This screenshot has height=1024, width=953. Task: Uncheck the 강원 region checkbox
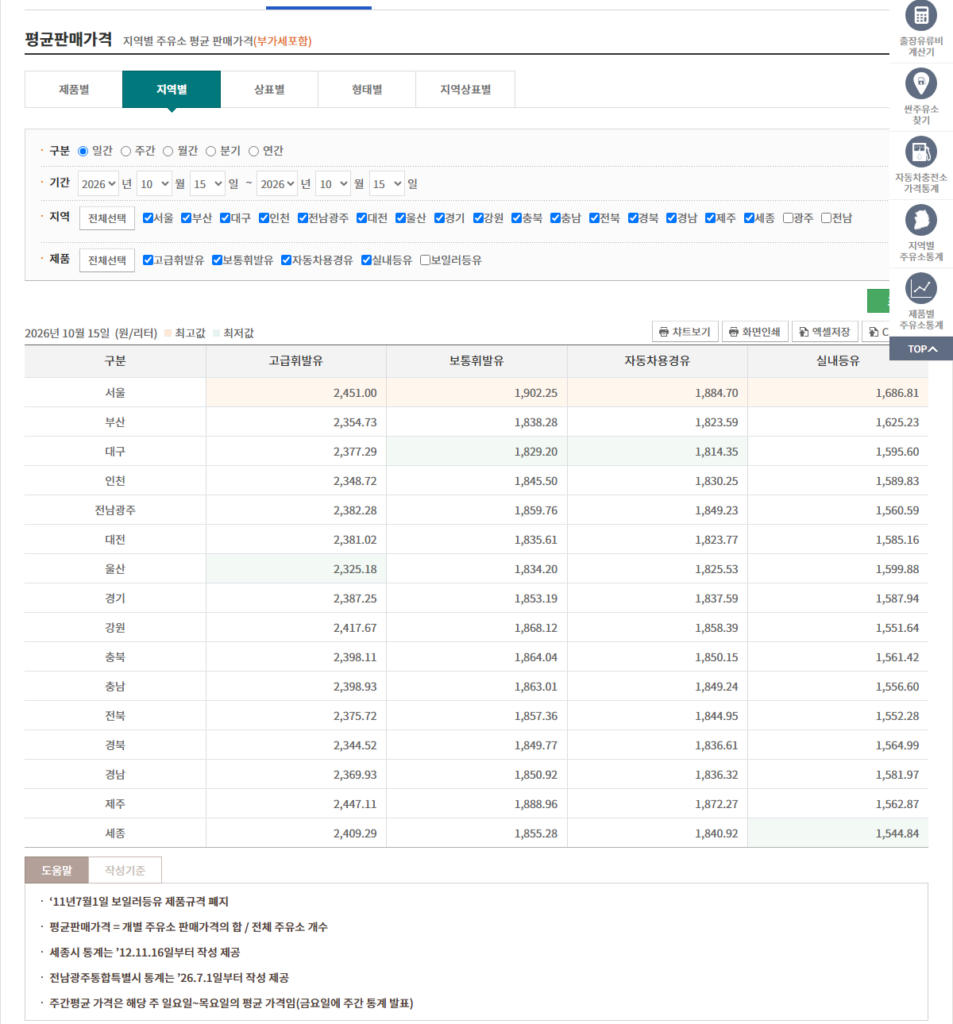click(x=478, y=218)
